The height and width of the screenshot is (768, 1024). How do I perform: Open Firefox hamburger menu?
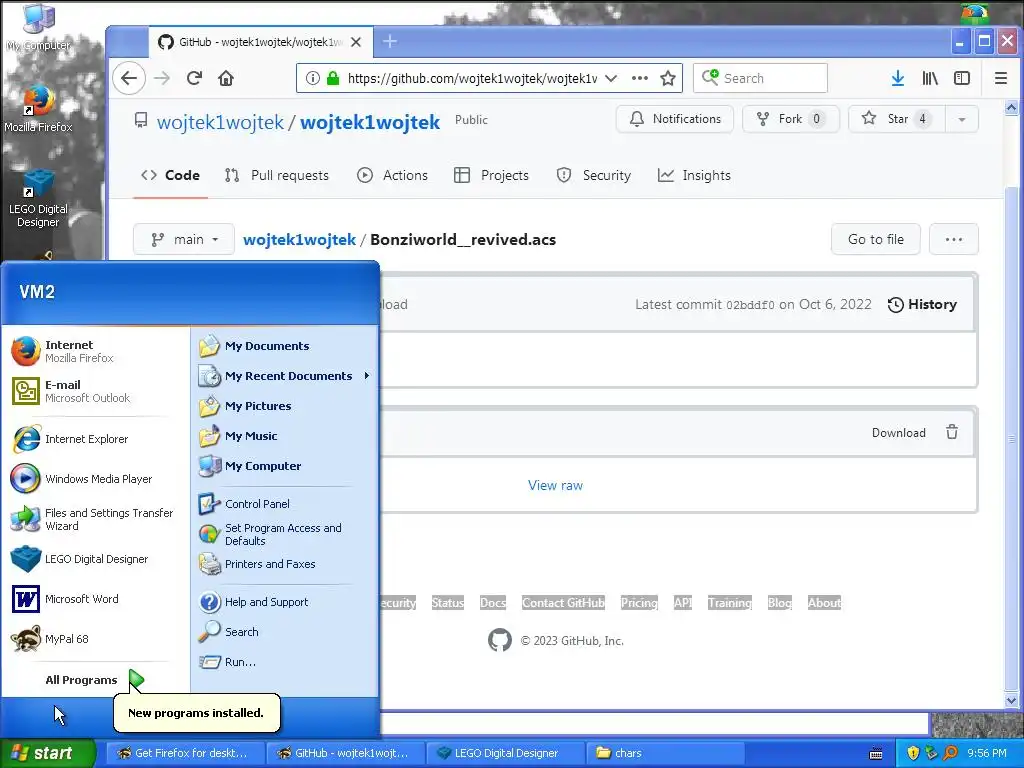tap(1000, 78)
